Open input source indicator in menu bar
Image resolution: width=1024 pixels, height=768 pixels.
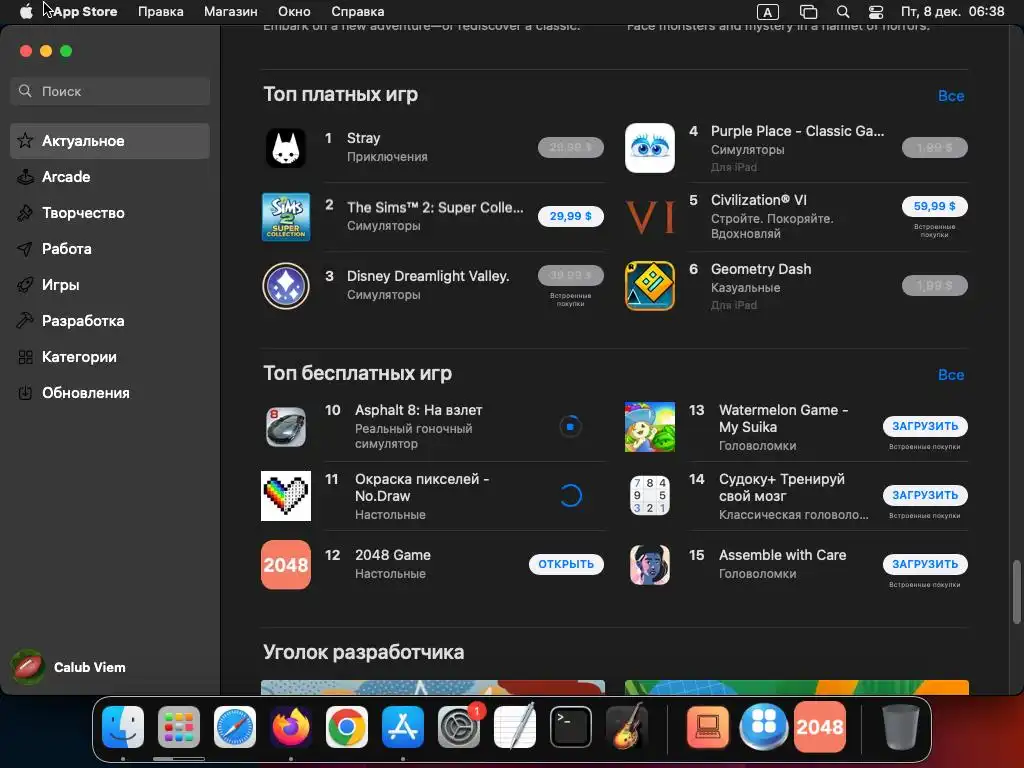768,12
